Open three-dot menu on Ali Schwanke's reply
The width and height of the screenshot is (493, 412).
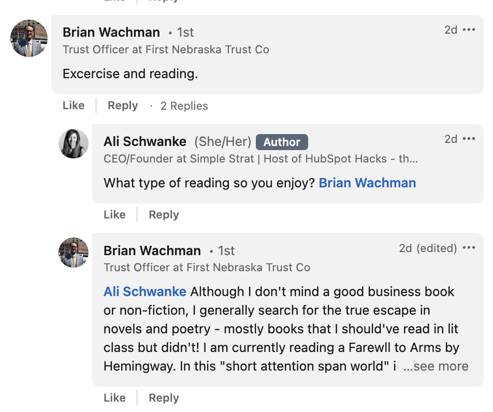pos(469,139)
